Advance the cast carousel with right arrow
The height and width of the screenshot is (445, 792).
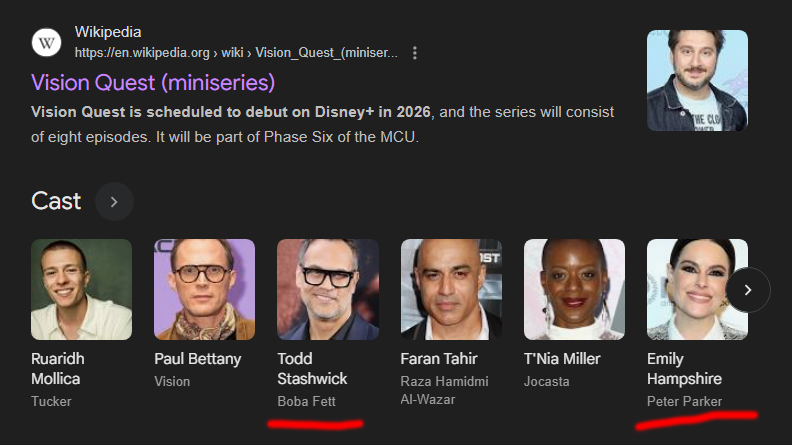tap(748, 290)
